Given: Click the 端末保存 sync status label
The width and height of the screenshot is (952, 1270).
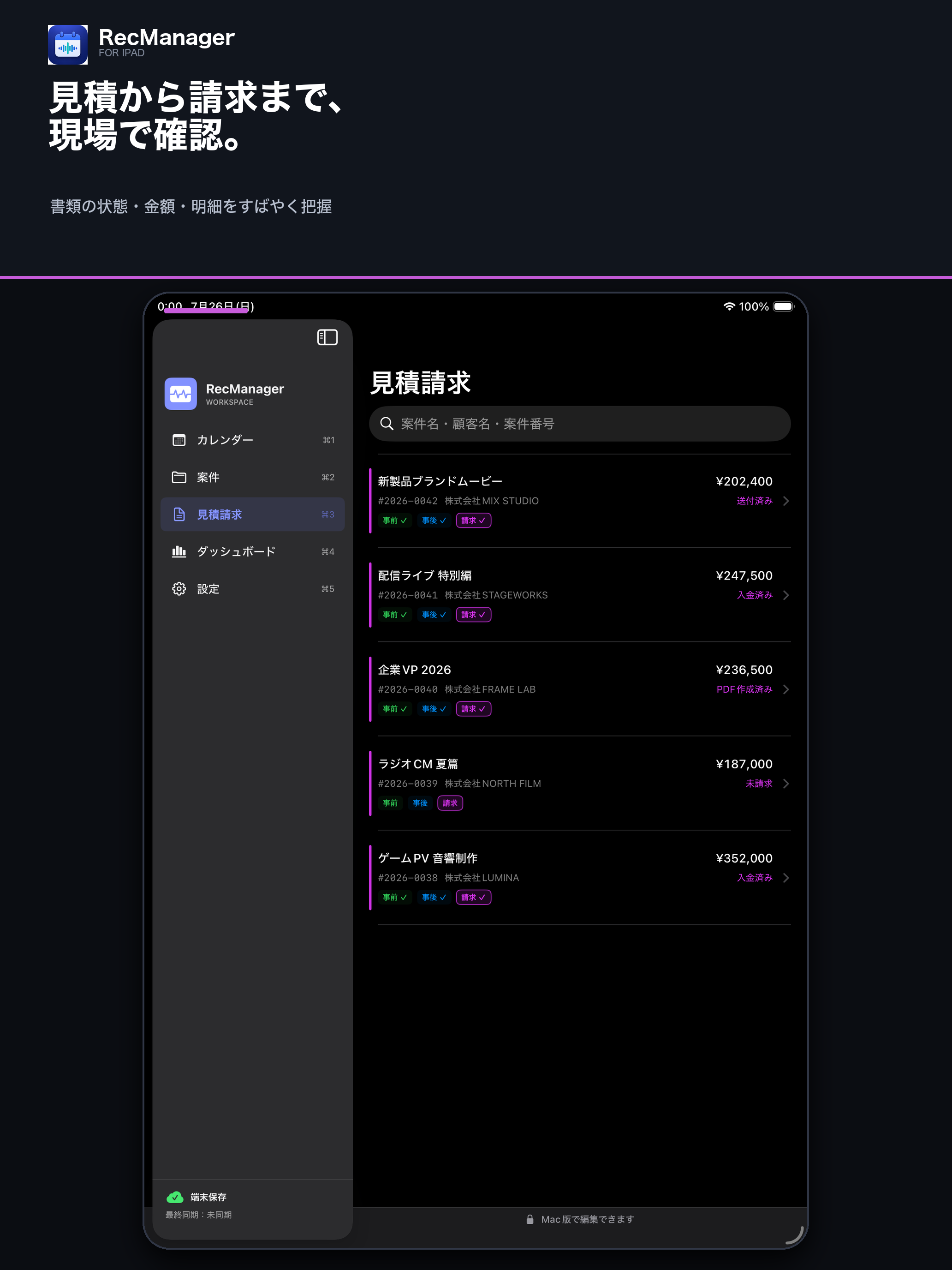Looking at the screenshot, I should 208,1197.
